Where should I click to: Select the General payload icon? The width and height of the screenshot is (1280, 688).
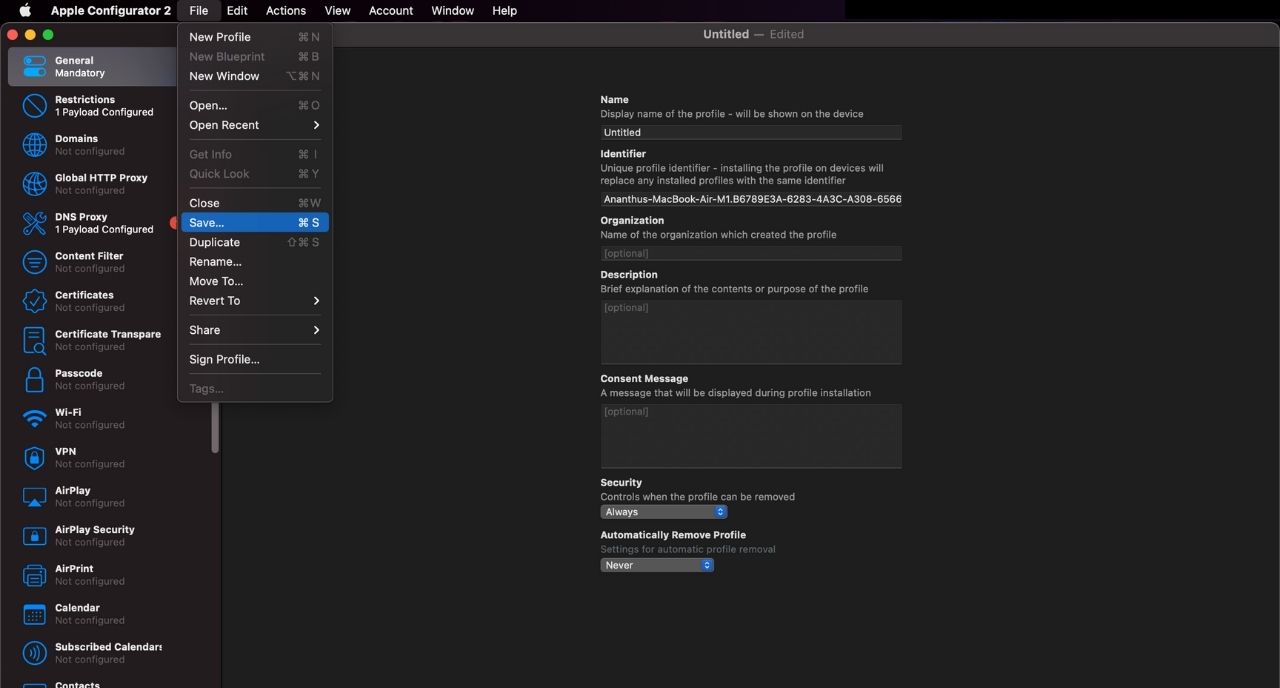click(x=35, y=67)
